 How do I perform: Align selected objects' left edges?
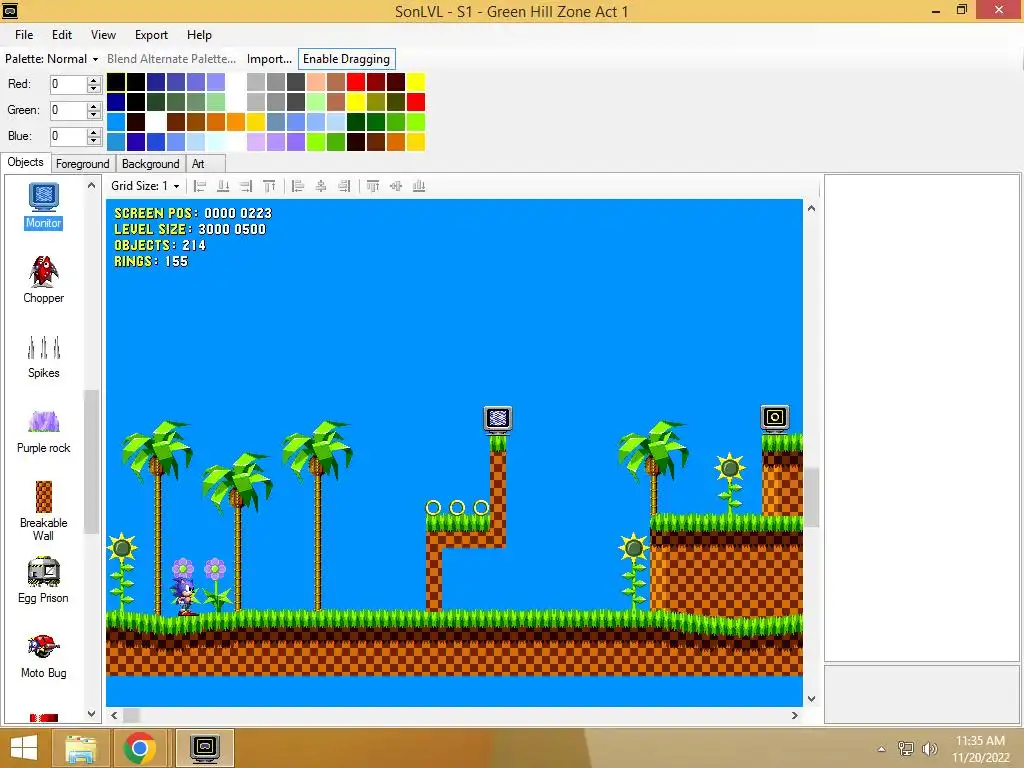click(298, 186)
